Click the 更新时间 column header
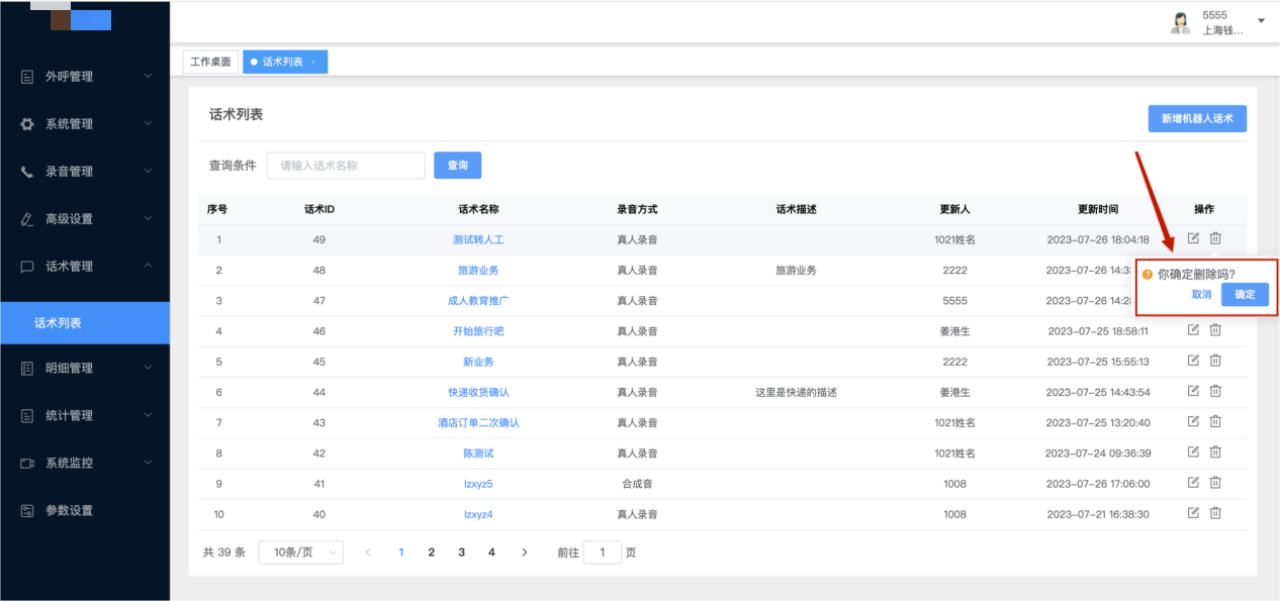 [x=1097, y=209]
